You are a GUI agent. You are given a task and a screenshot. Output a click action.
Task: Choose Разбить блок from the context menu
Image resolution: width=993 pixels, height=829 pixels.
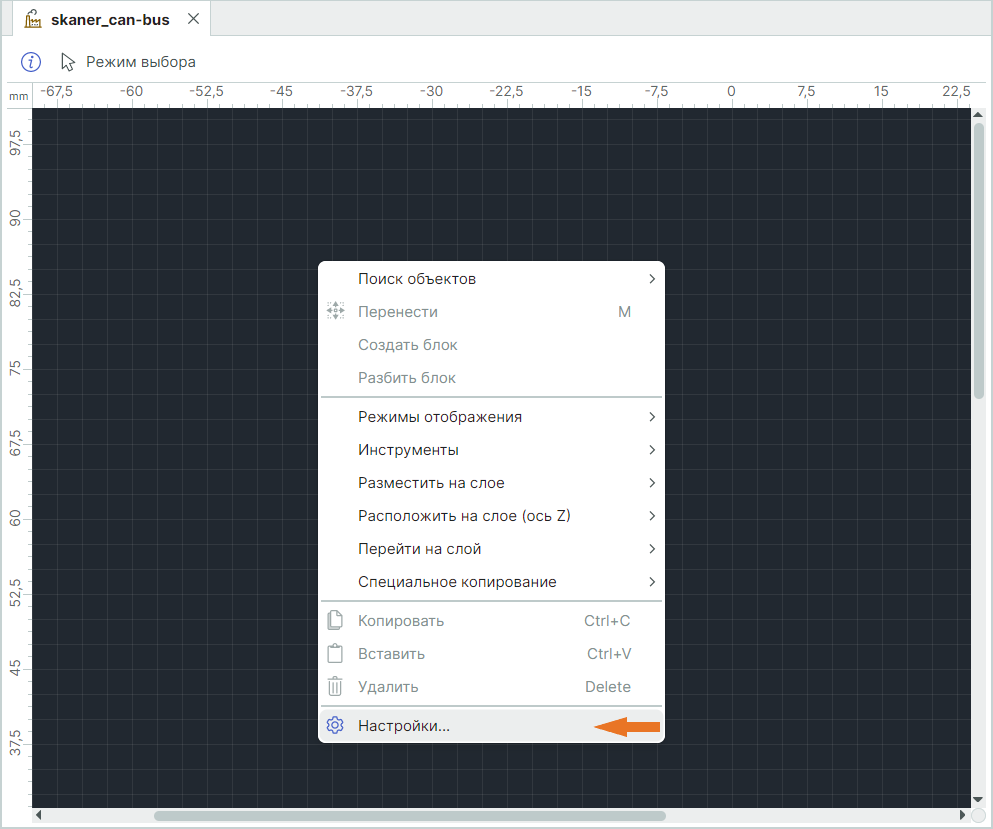491,377
